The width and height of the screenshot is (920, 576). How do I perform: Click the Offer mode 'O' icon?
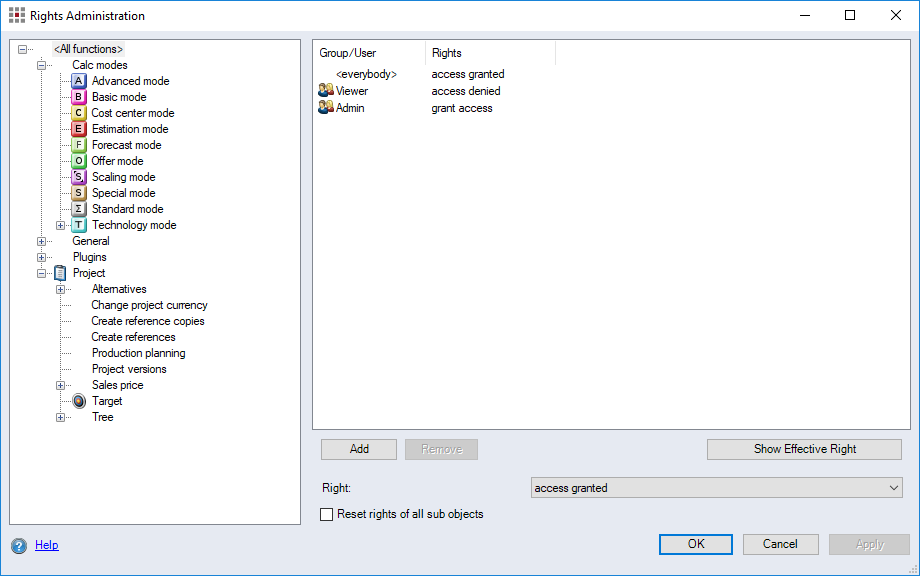(79, 161)
